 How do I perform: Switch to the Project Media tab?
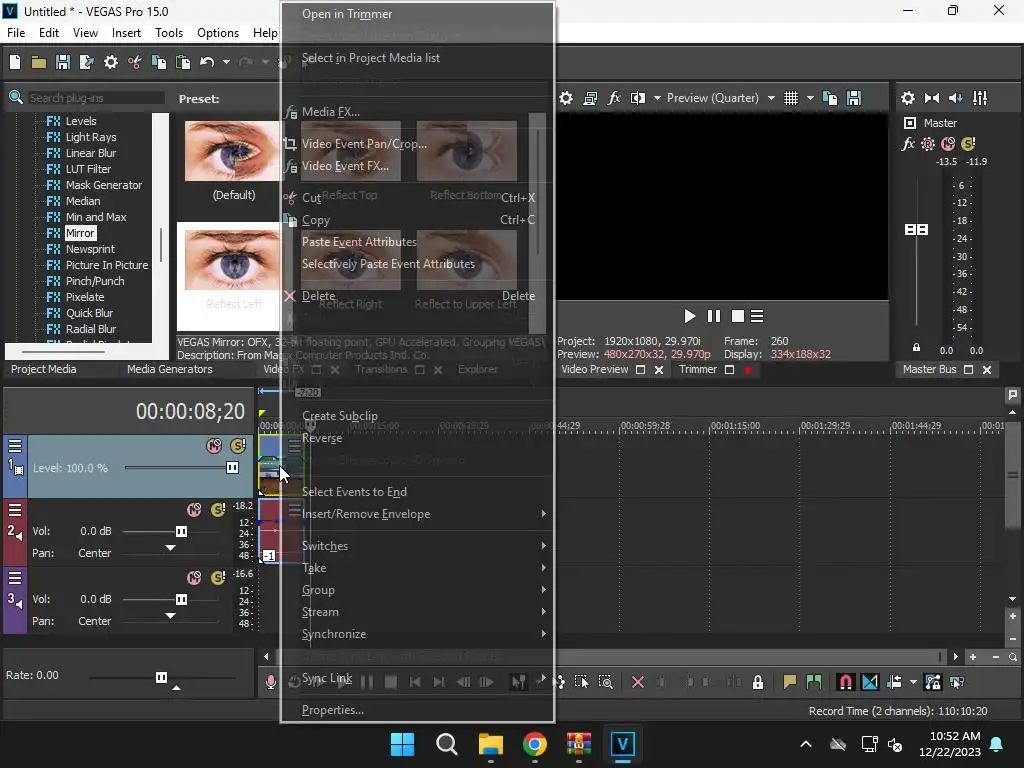point(44,369)
